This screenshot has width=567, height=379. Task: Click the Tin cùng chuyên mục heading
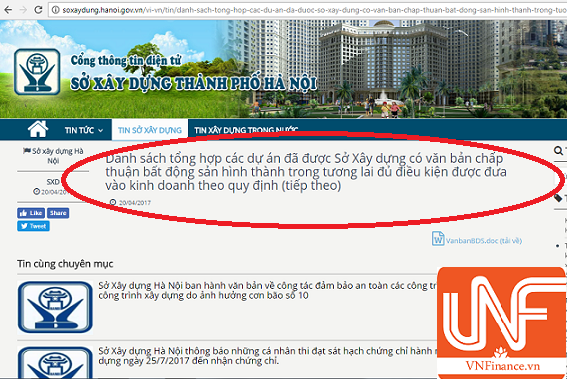(65, 264)
